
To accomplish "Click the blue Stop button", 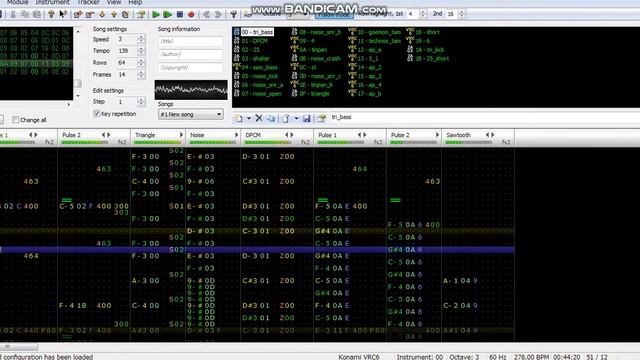I will click(180, 15).
